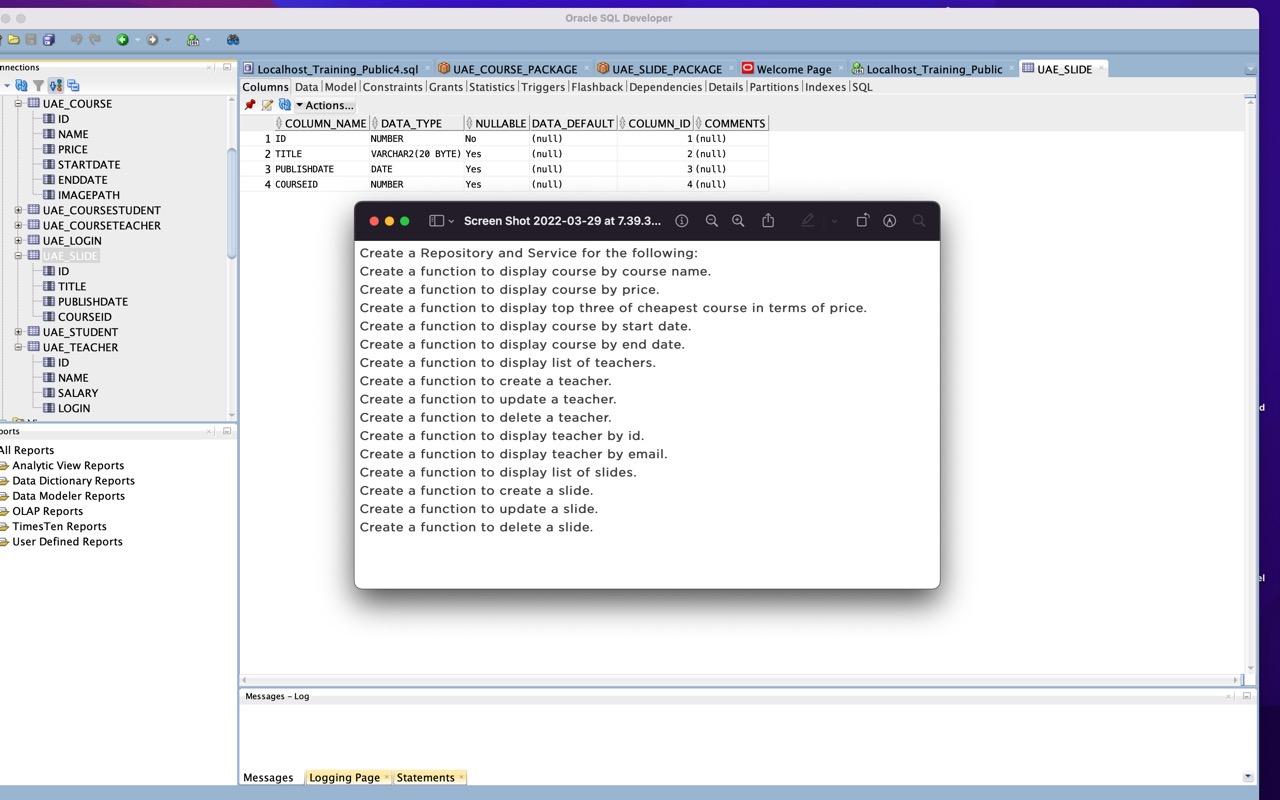Collapse the UAE_COURSE table node
The width and height of the screenshot is (1280, 800).
[18, 103]
